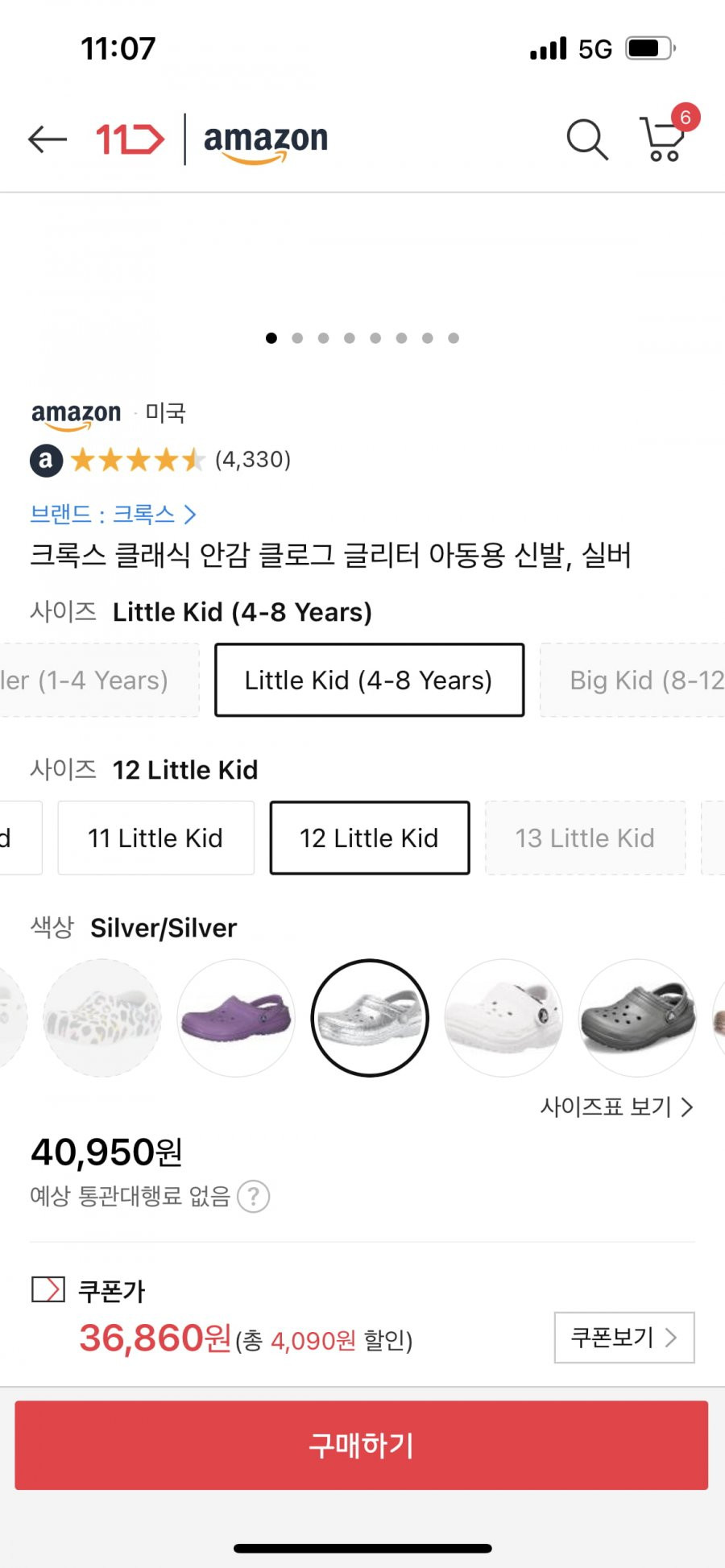The height and width of the screenshot is (1568, 725).
Task: Open the search magnifier icon
Action: pyautogui.click(x=587, y=139)
